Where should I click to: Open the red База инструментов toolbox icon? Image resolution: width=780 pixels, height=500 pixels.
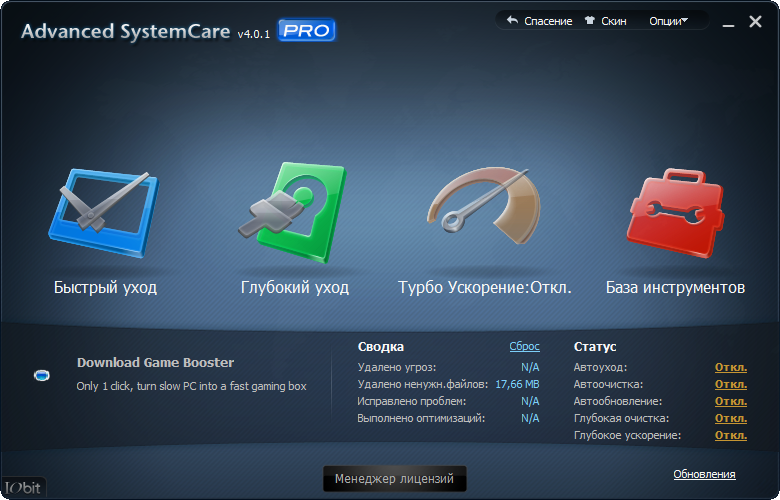(x=676, y=213)
